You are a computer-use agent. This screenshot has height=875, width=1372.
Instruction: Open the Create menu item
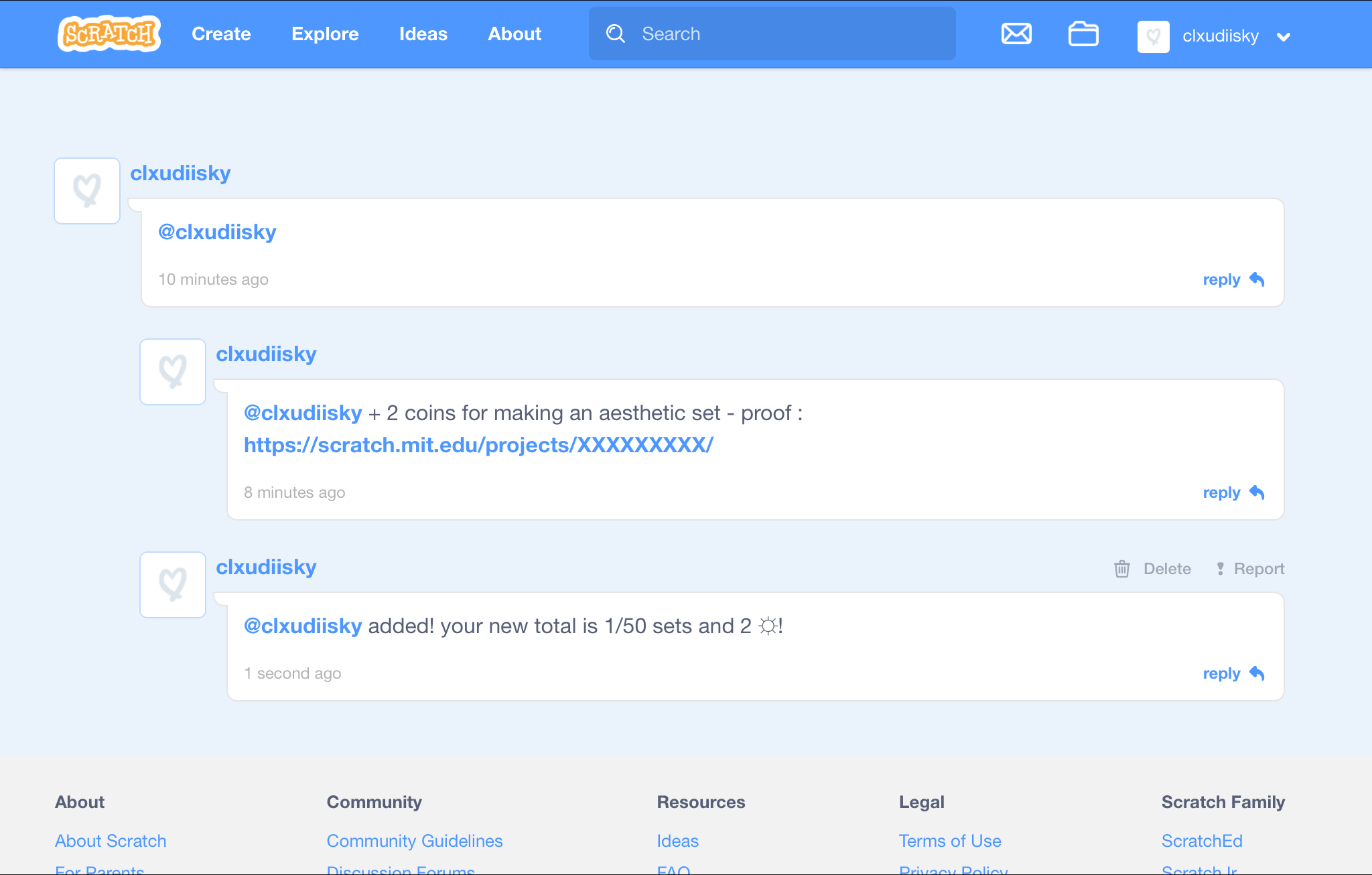click(x=221, y=33)
